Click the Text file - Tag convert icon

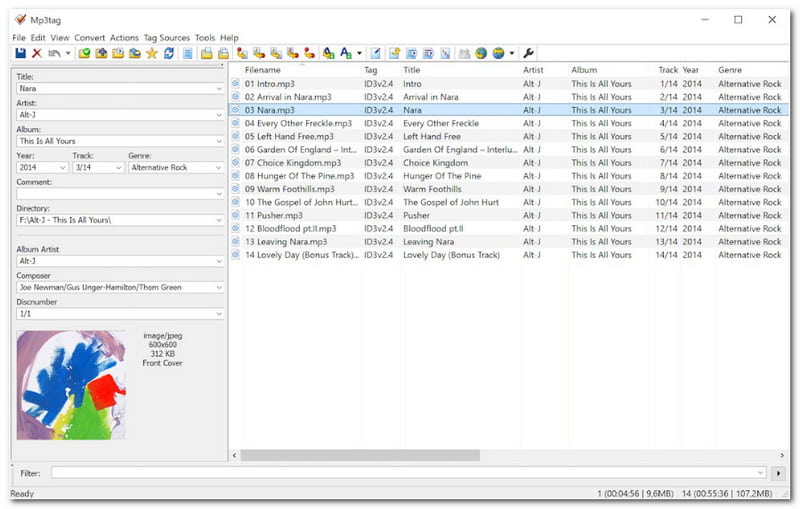293,53
